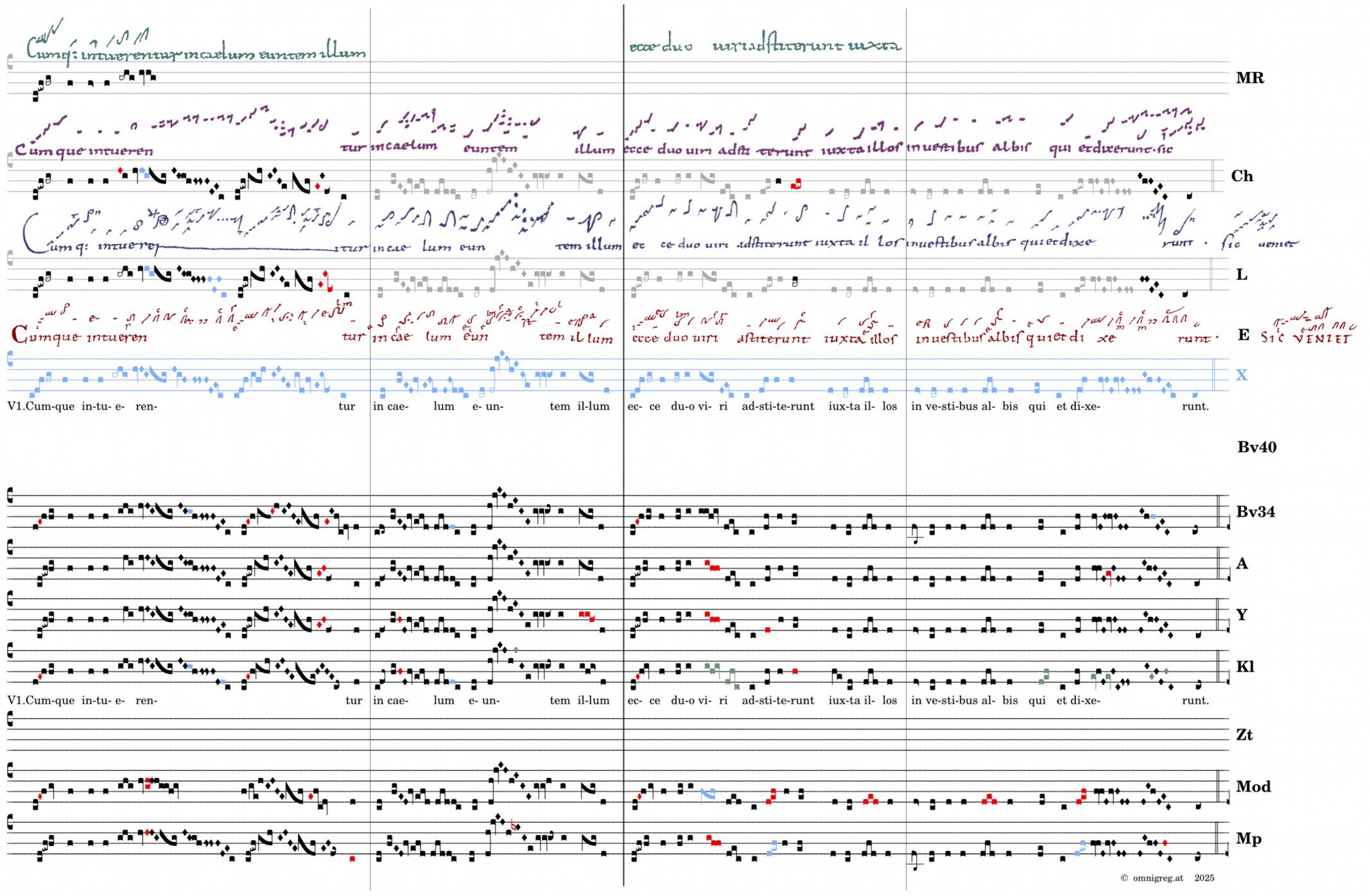Open the omnigreg.at copyright link
The width and height of the screenshot is (1370, 896).
(x=1158, y=878)
